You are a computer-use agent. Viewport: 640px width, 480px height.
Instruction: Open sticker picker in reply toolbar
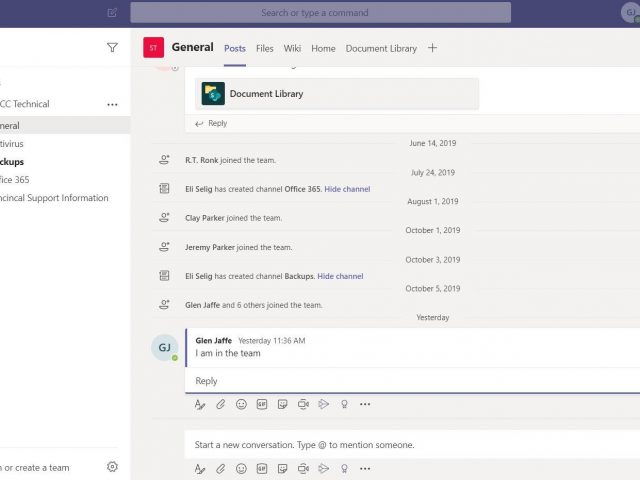pos(282,404)
